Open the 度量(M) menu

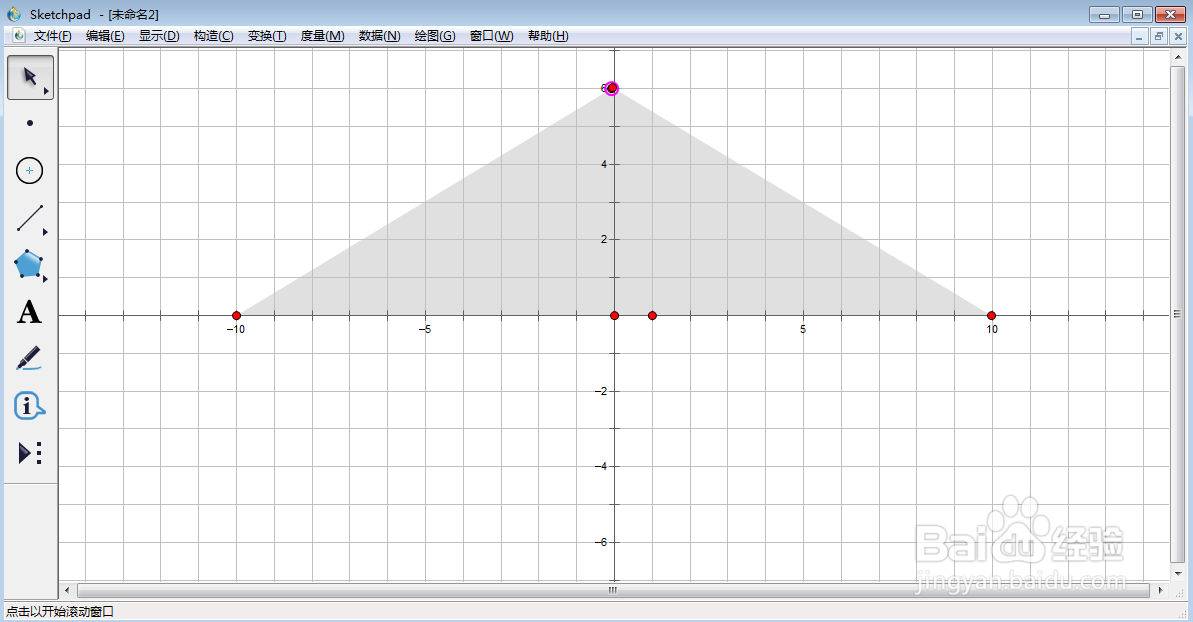click(323, 36)
